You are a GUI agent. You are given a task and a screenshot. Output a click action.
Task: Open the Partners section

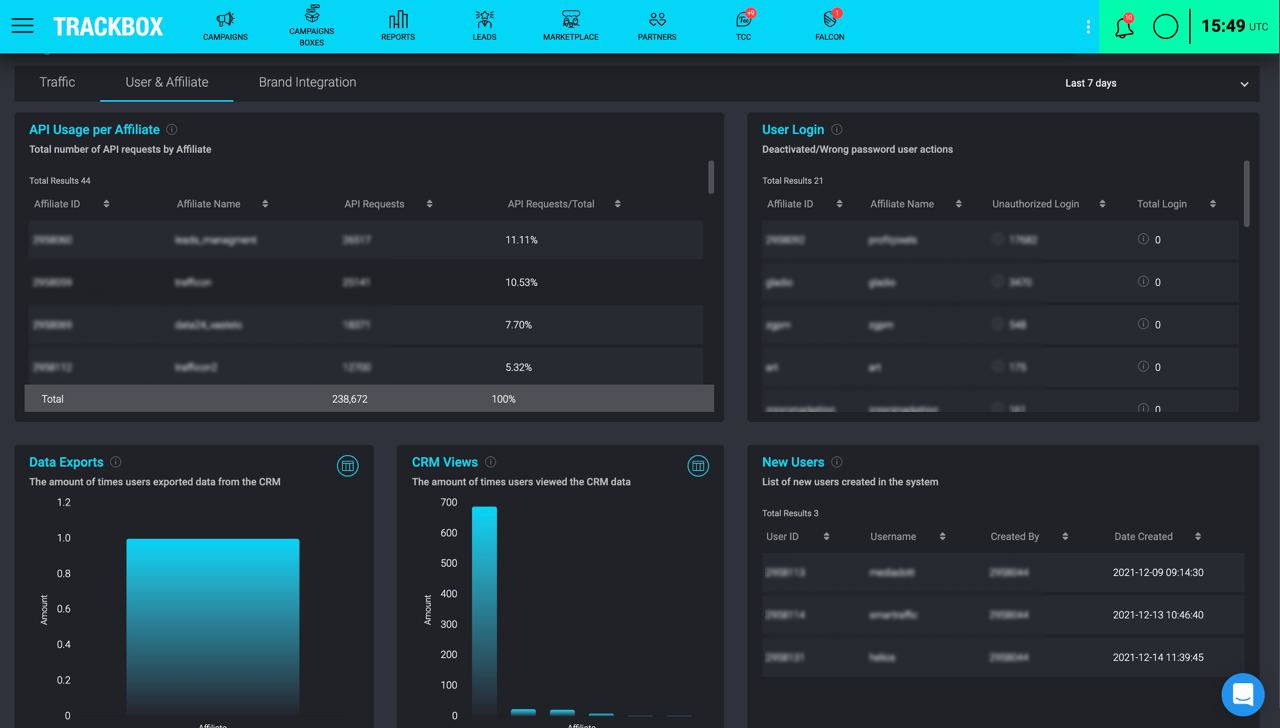click(x=657, y=25)
